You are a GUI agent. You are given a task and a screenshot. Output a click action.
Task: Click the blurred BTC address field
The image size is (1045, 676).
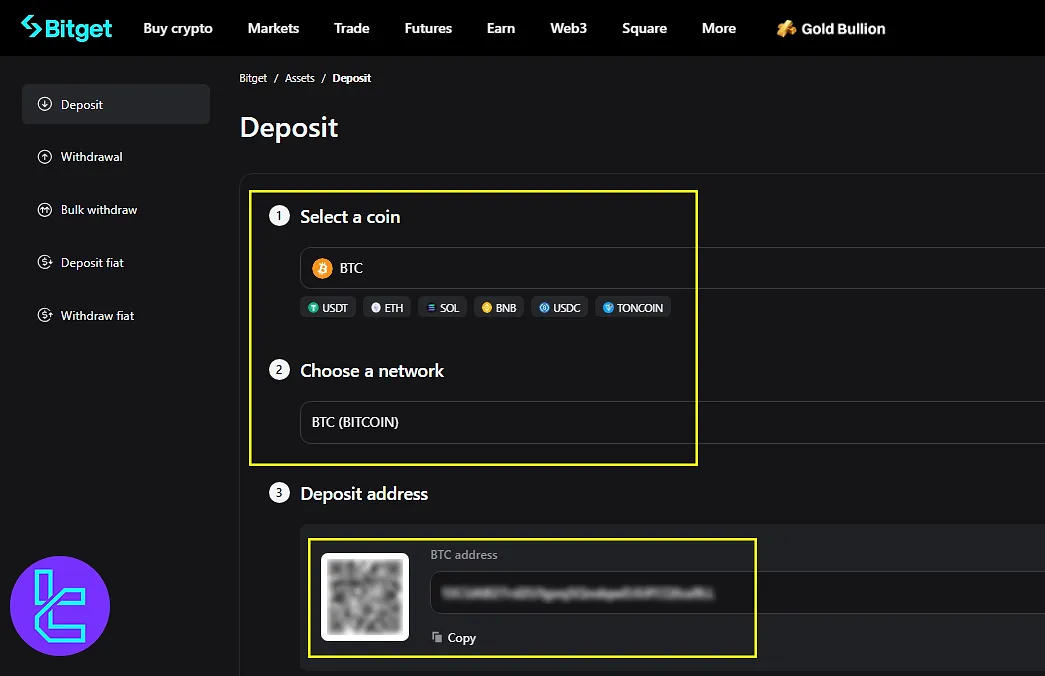point(738,593)
